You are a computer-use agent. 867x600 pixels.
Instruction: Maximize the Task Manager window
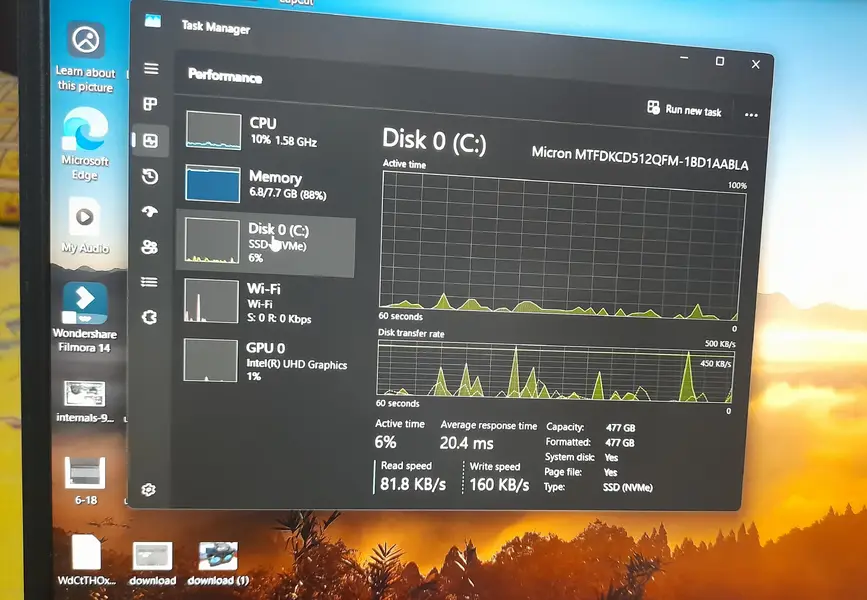pos(719,62)
